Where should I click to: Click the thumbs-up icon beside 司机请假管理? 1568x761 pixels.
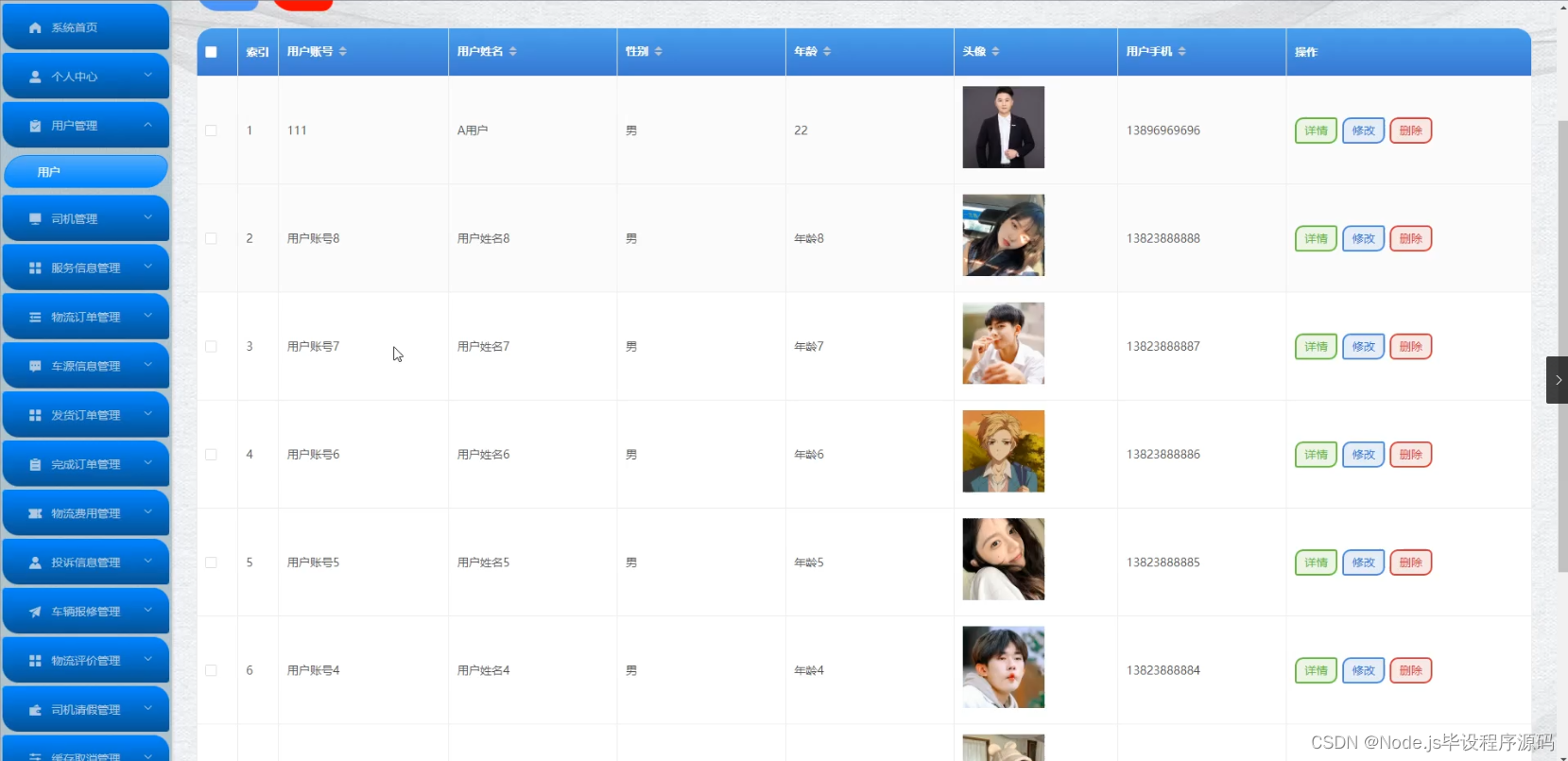(35, 710)
